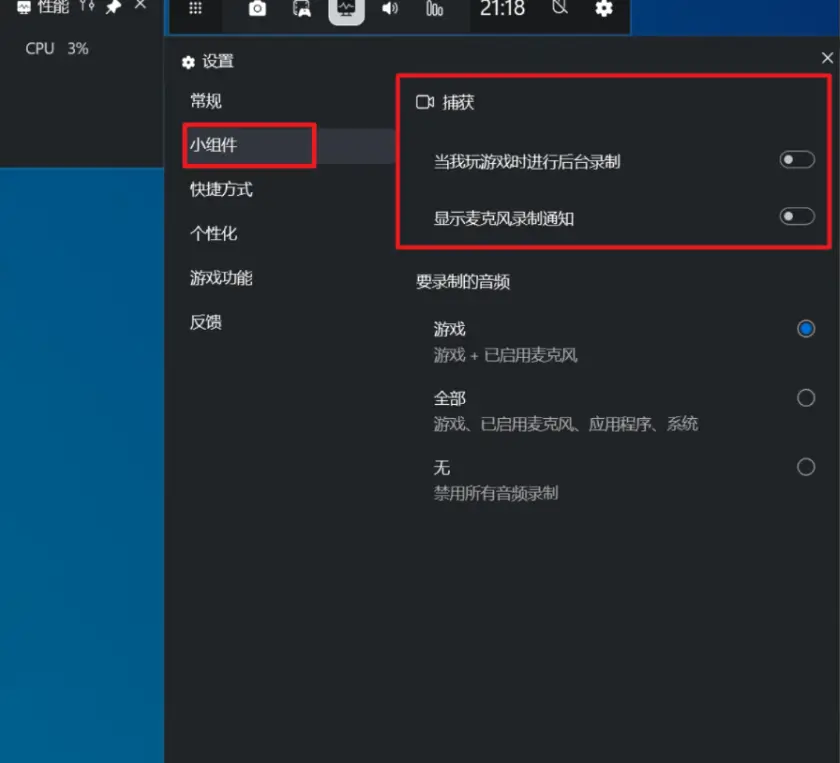This screenshot has height=763, width=840.
Task: Open Game Bar settings gear
Action: click(x=604, y=8)
